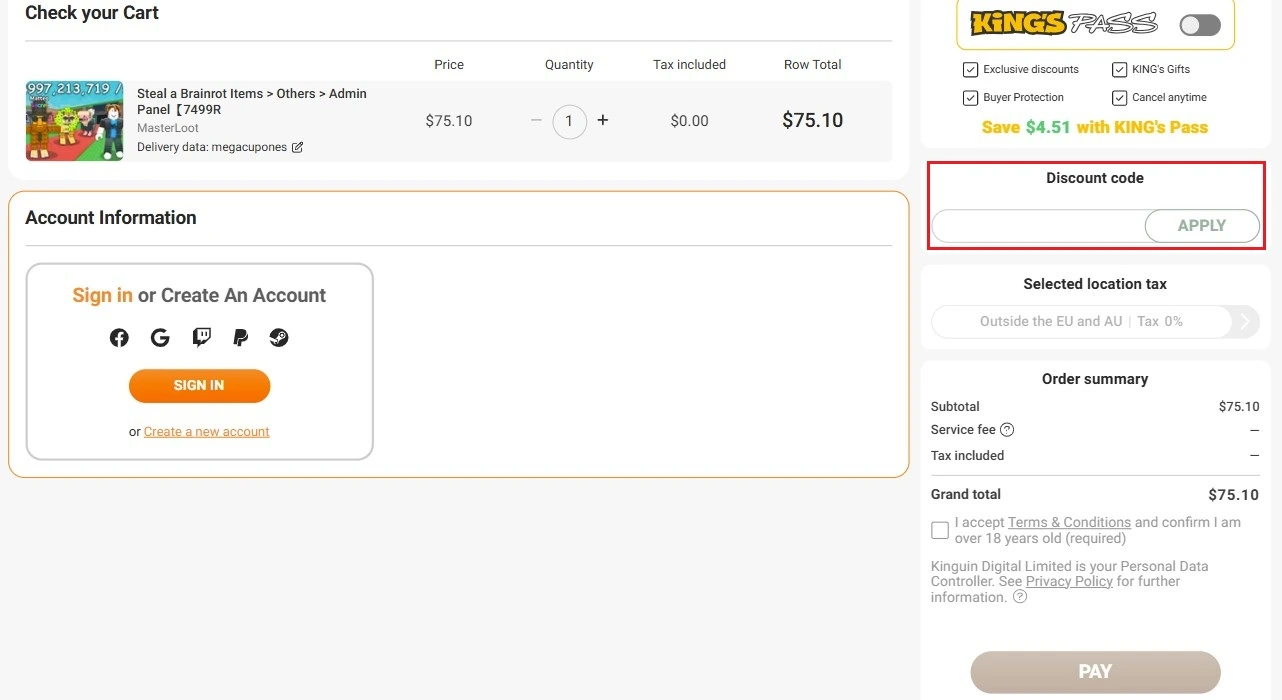Edit delivery data pencil icon
This screenshot has width=1282, height=700.
point(297,148)
